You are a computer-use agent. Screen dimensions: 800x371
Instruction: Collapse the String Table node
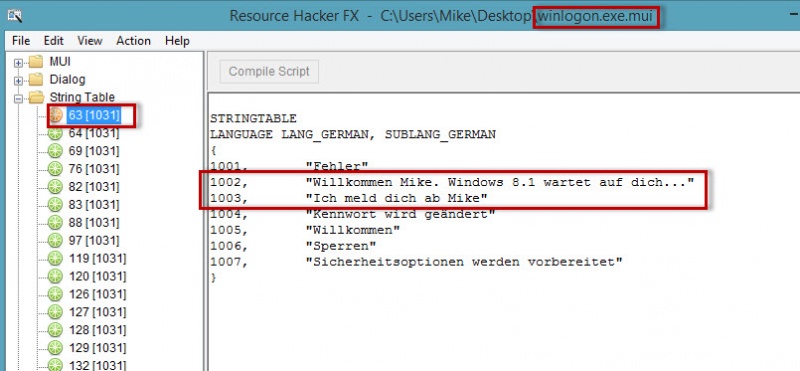(19, 99)
